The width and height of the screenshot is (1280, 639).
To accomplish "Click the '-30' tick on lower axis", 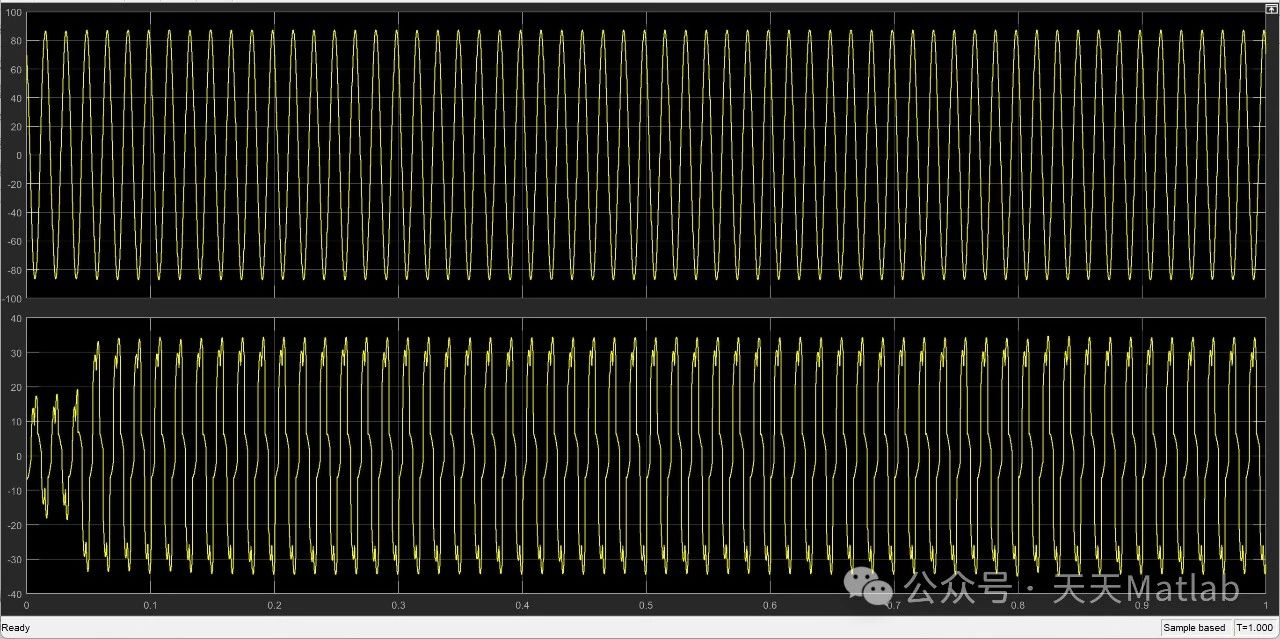I will point(15,559).
